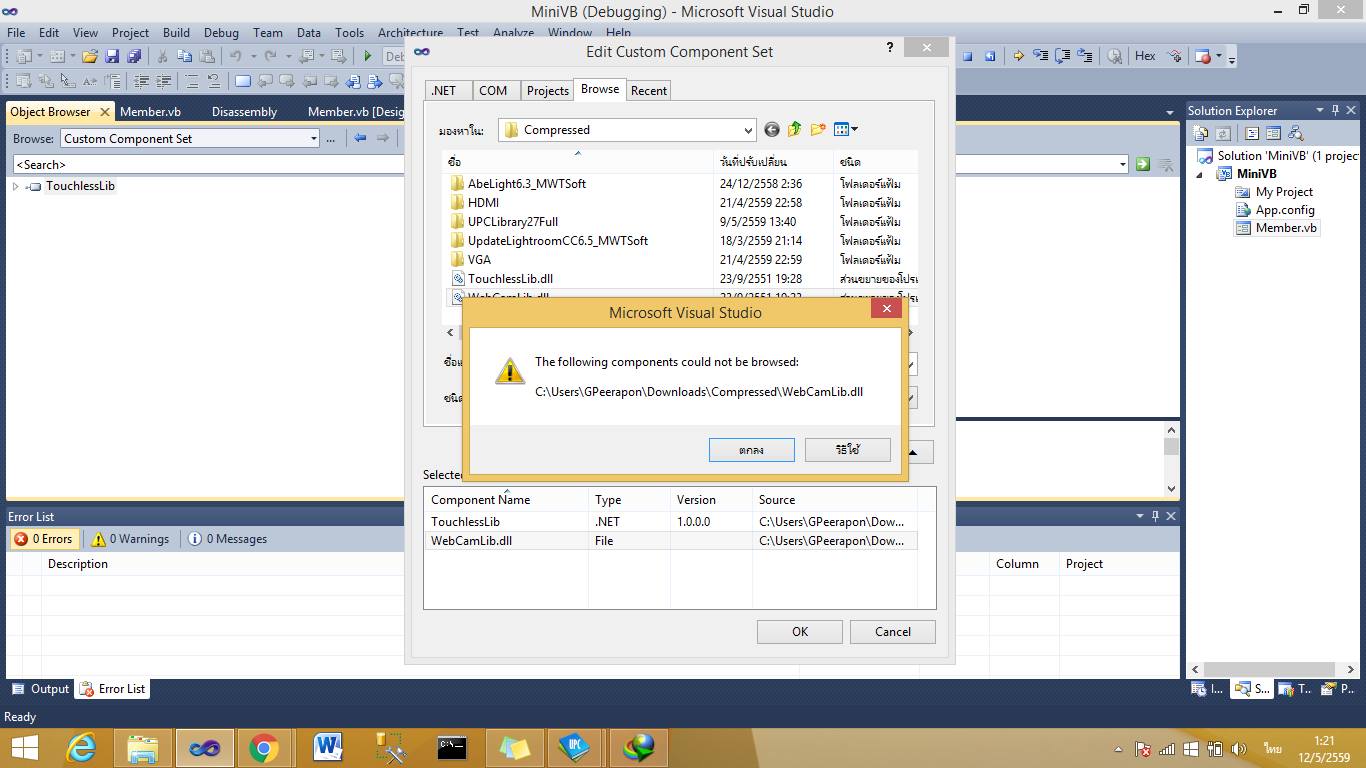Open the Build menu
The image size is (1366, 768).
[x=176, y=32]
